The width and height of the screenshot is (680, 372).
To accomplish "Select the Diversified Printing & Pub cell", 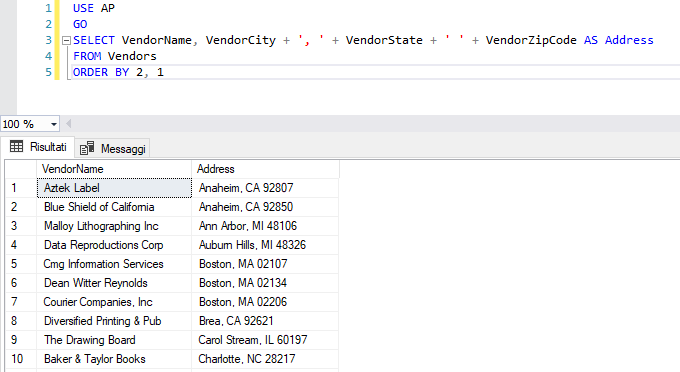I will tap(114, 321).
